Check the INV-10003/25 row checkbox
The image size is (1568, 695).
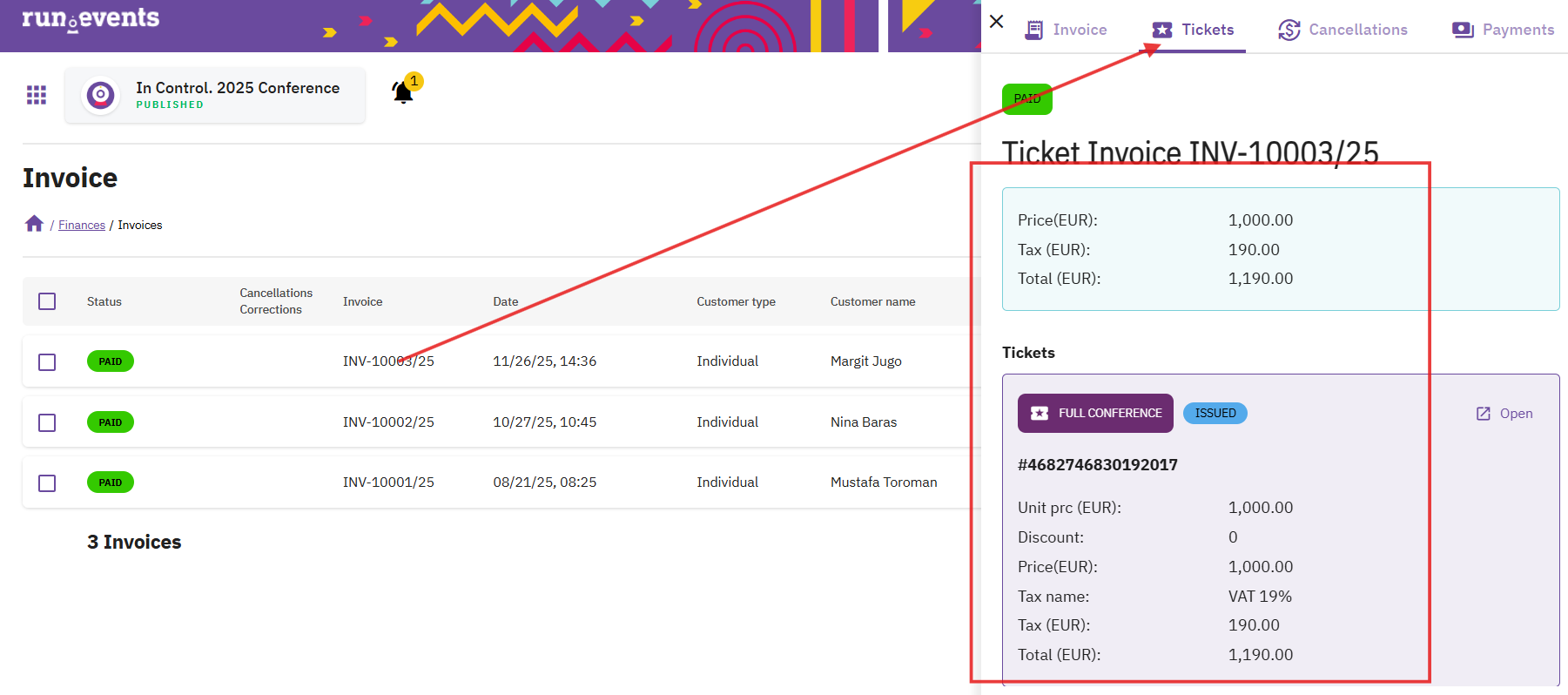pos(47,361)
